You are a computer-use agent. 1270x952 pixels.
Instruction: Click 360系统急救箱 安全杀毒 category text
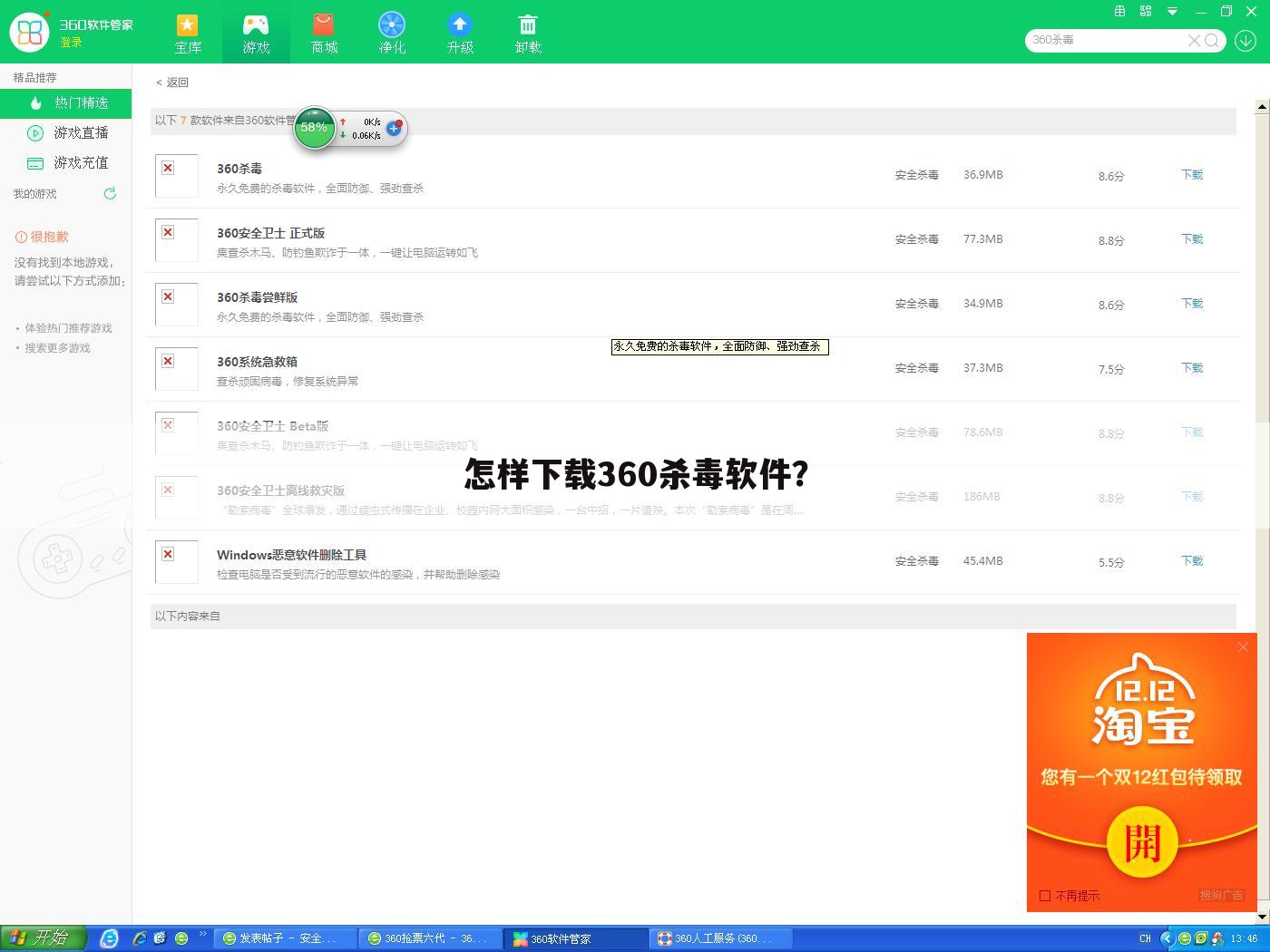(916, 368)
